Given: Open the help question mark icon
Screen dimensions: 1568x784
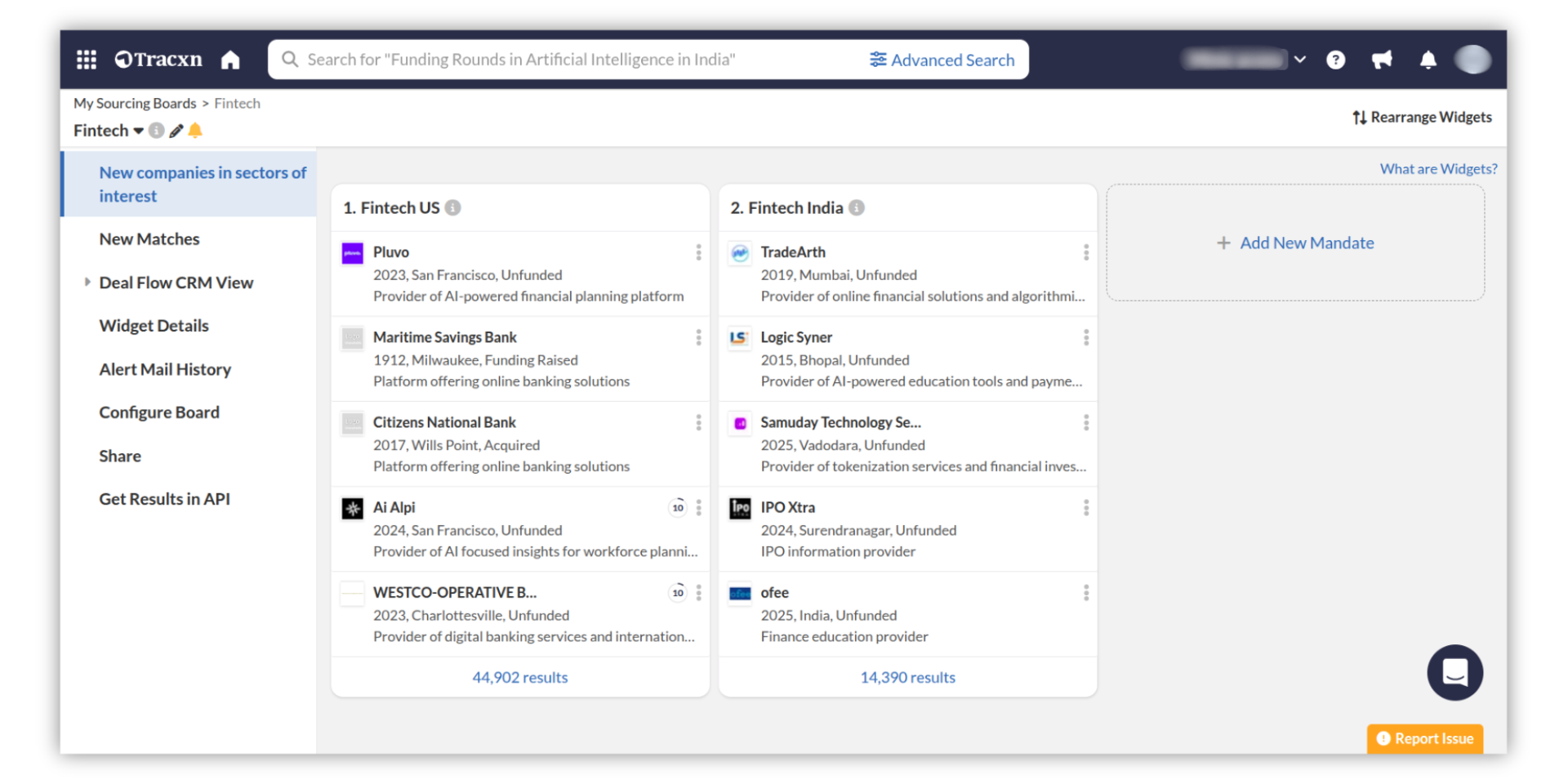Looking at the screenshot, I should (x=1335, y=60).
